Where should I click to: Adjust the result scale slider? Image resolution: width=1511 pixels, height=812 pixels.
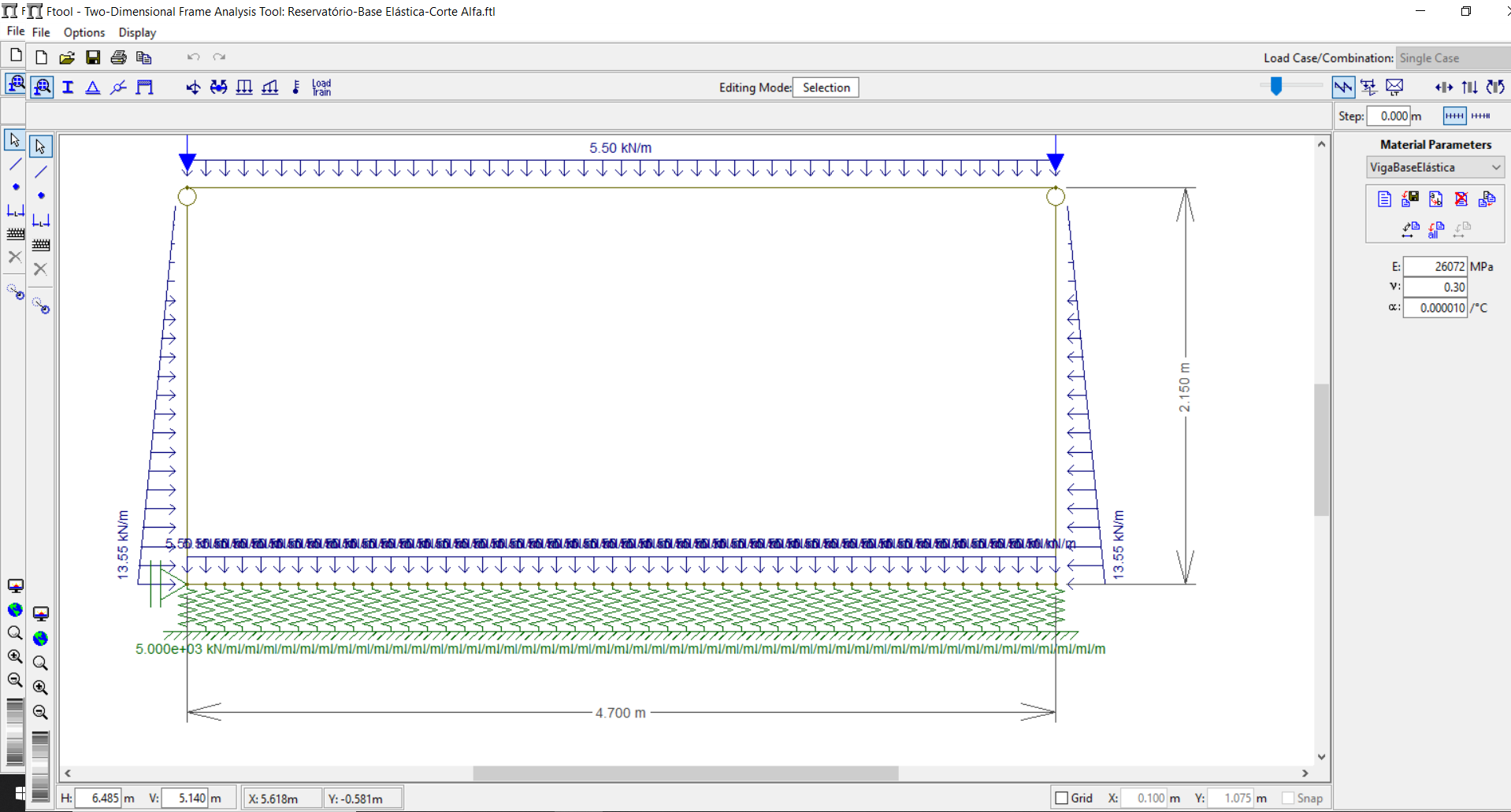click(1276, 86)
